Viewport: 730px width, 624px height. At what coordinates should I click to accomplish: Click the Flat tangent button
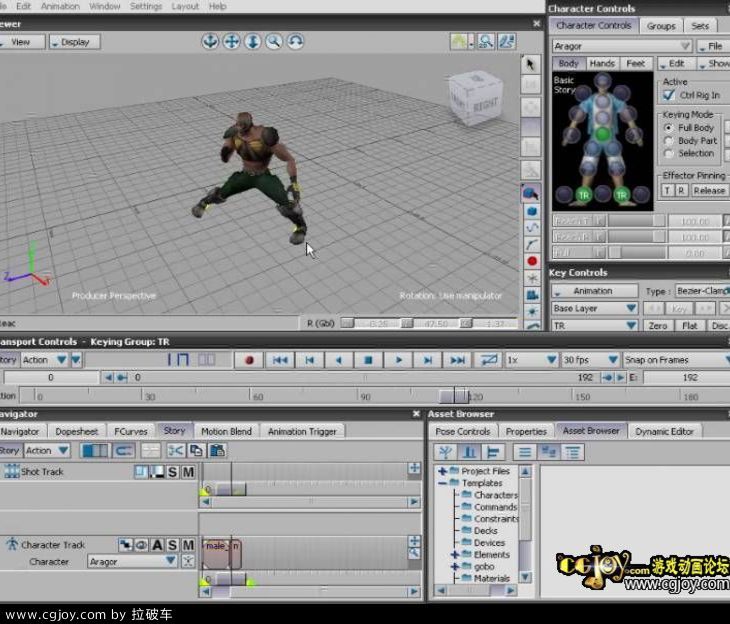689,326
